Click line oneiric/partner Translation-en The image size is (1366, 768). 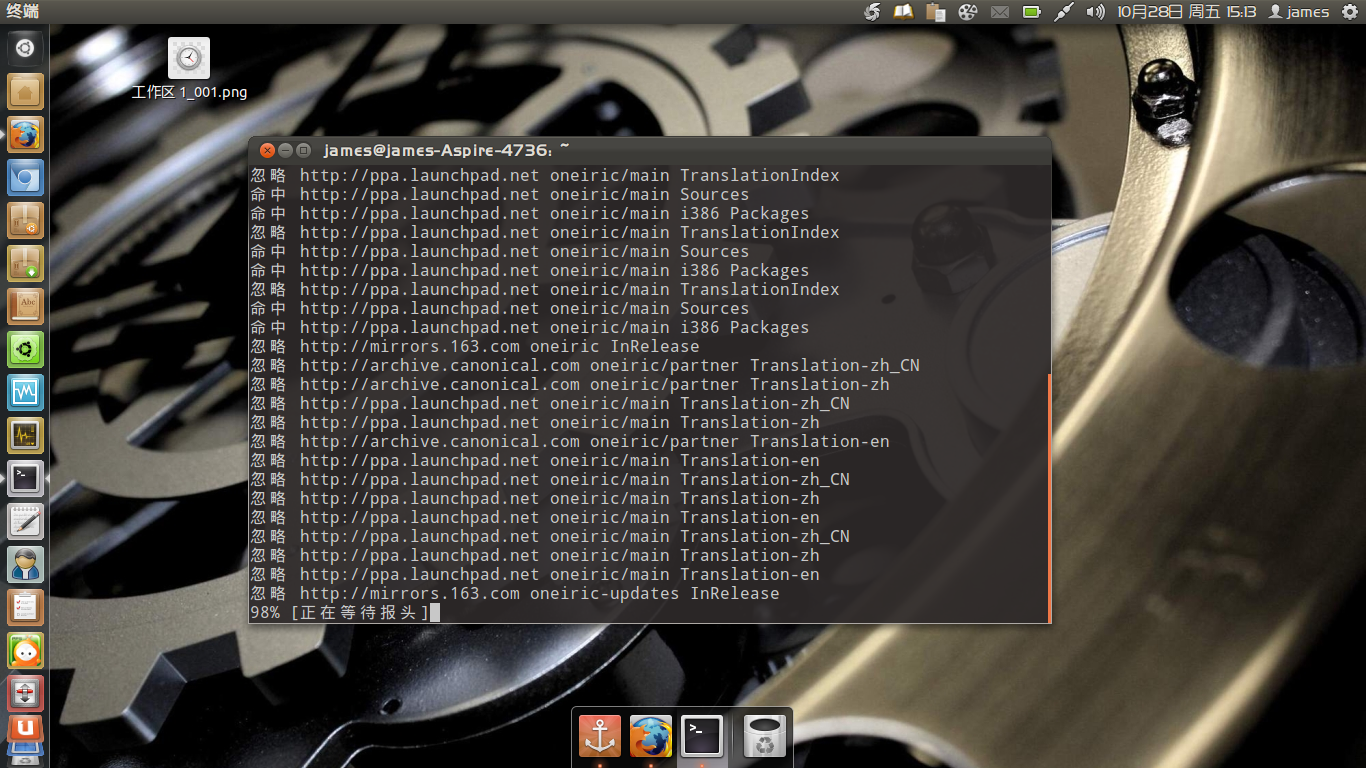coord(570,441)
